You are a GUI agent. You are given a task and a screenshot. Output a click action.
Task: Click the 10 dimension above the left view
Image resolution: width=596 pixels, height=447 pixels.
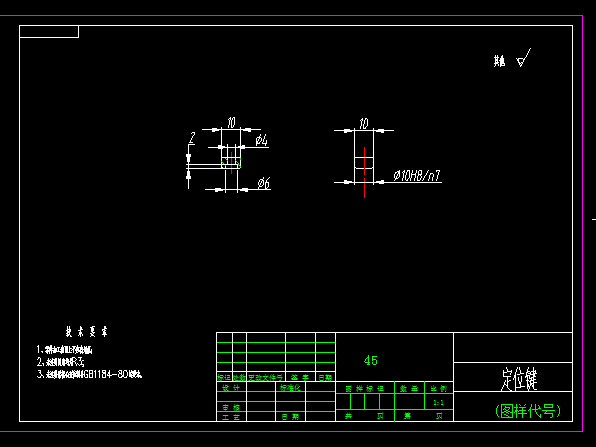(231, 123)
